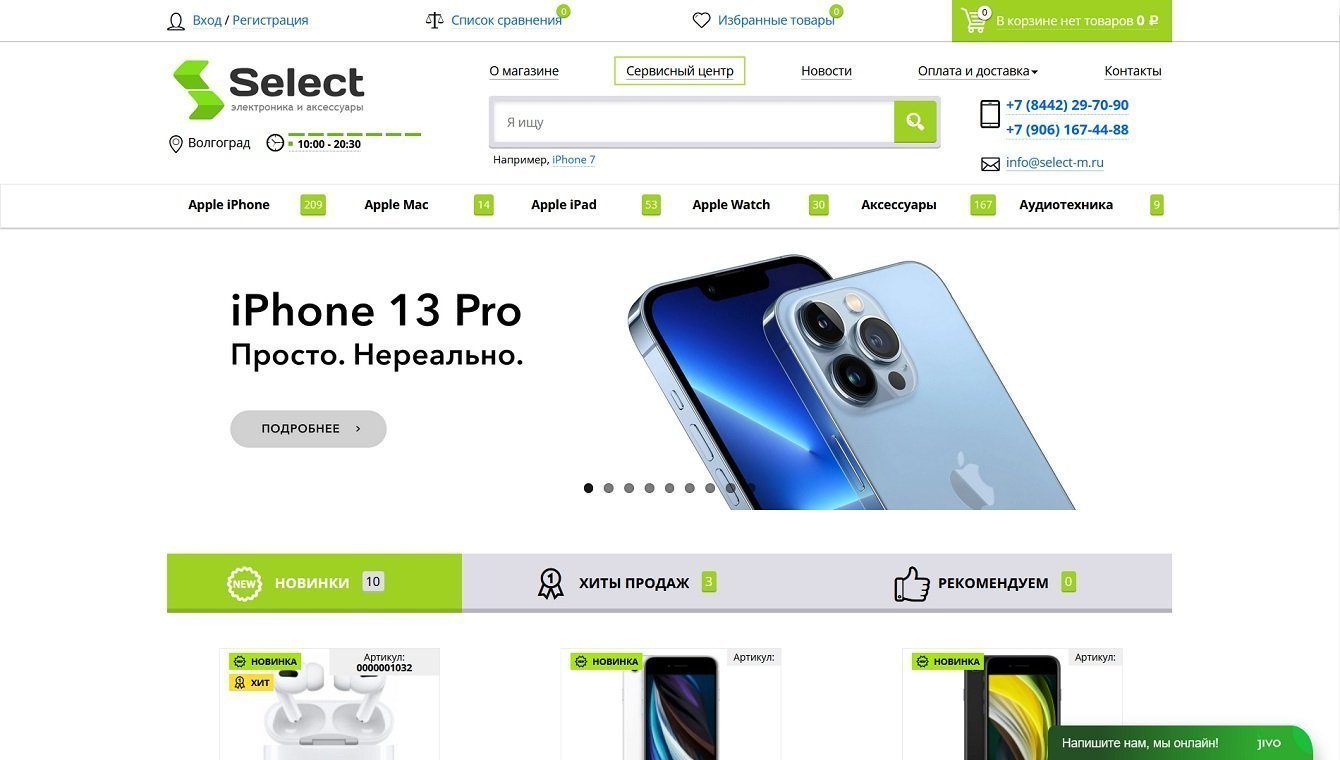Click the green magnifier search button
This screenshot has width=1340, height=760.
click(x=915, y=122)
